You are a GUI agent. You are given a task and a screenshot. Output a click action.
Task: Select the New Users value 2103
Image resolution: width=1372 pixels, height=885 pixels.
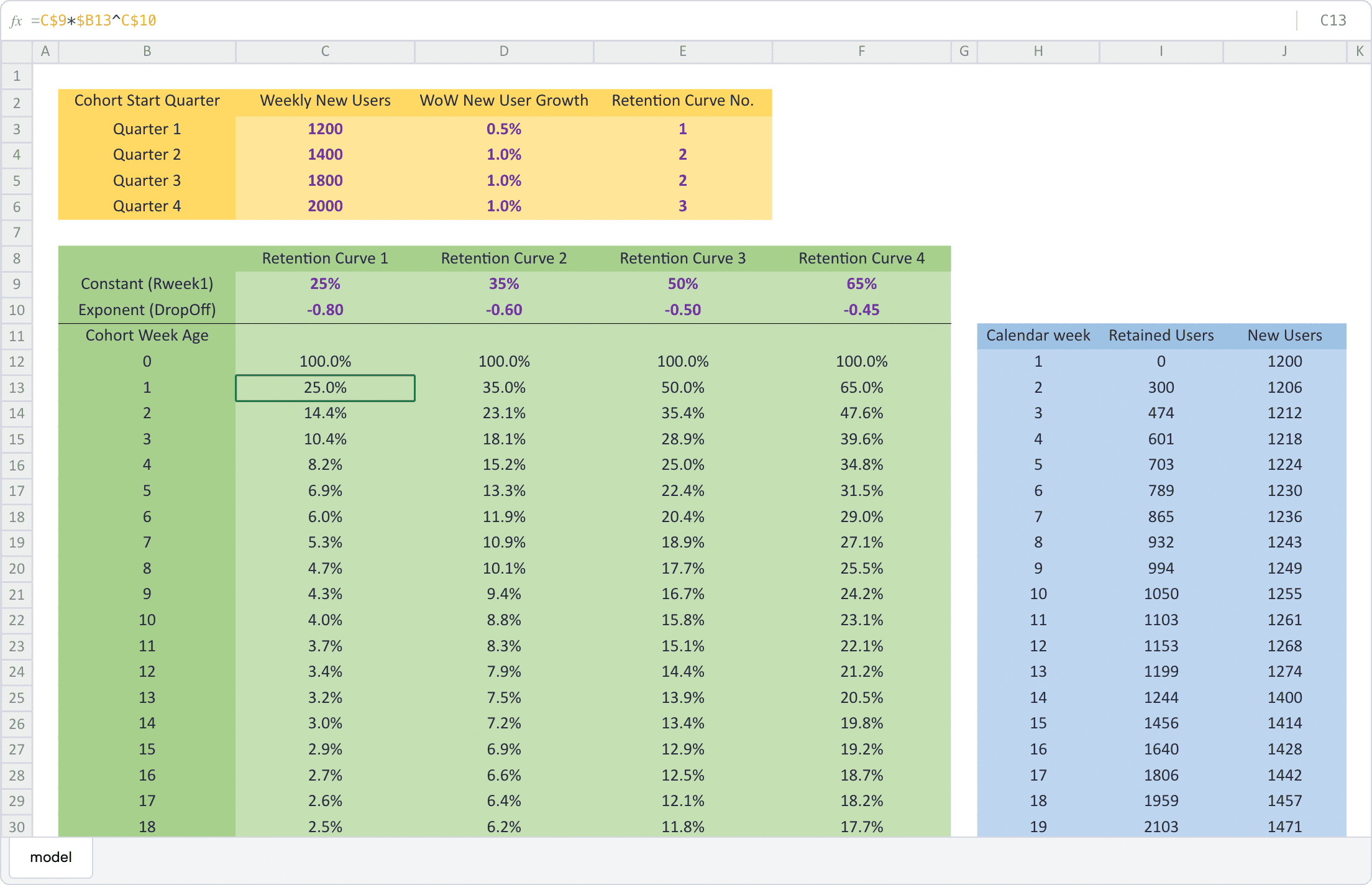(1161, 827)
